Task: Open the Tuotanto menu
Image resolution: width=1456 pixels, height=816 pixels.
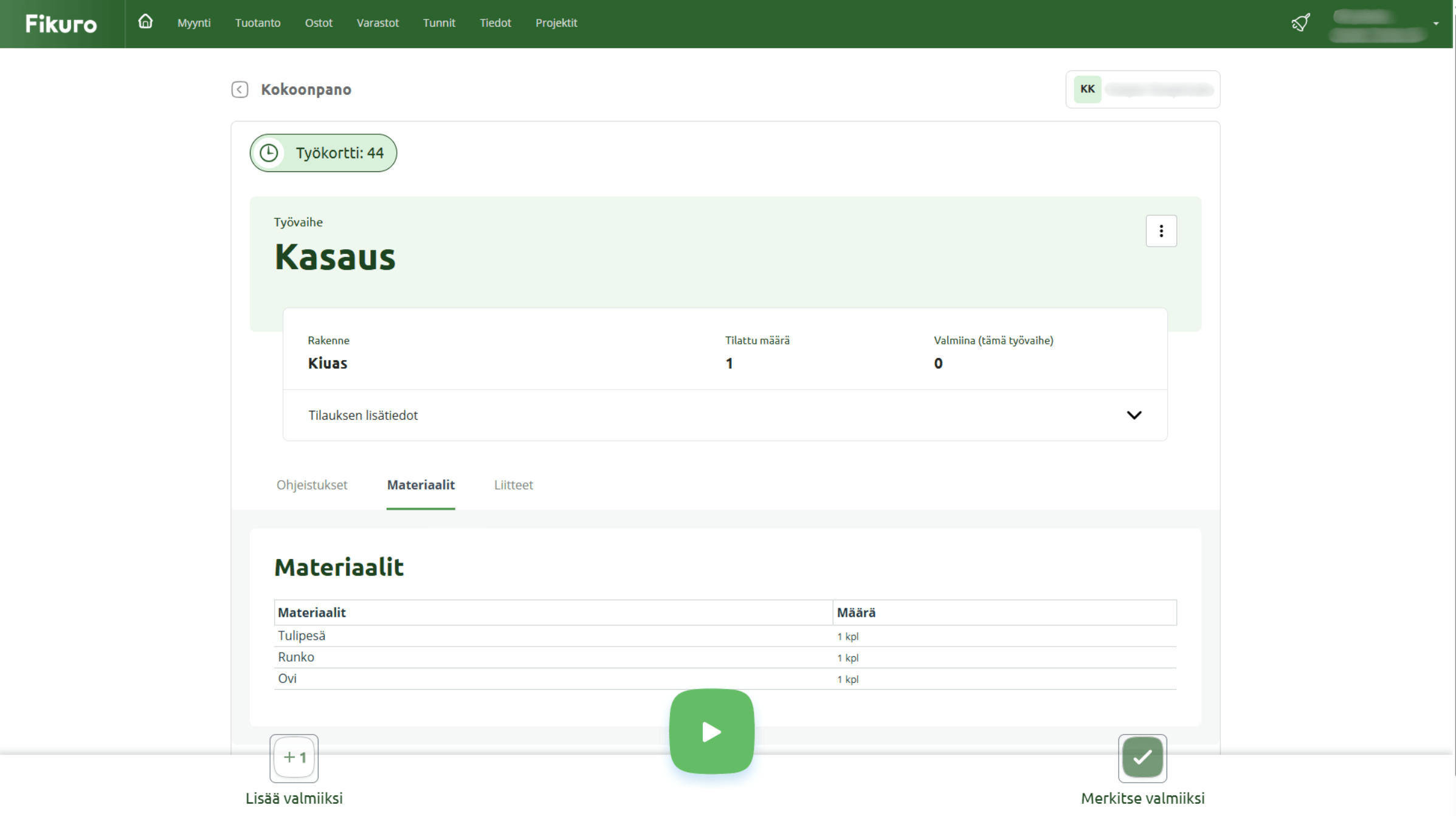Action: (258, 23)
